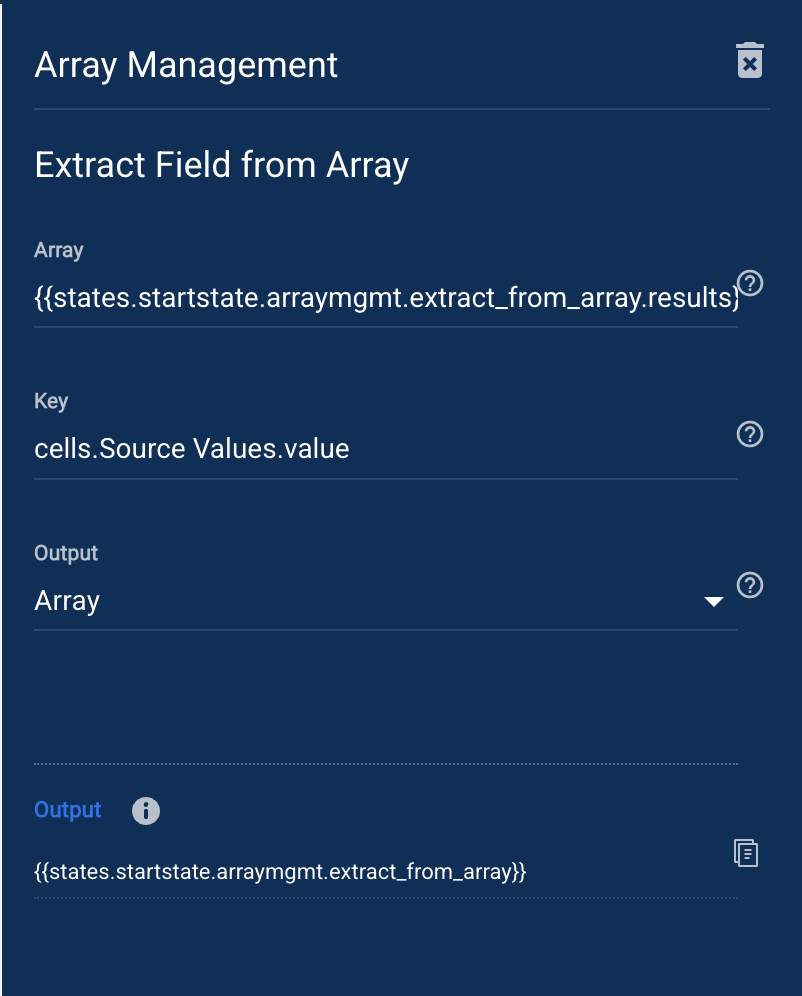Open the Output type dropdown showing Array
The height and width of the screenshot is (996, 802).
point(385,600)
